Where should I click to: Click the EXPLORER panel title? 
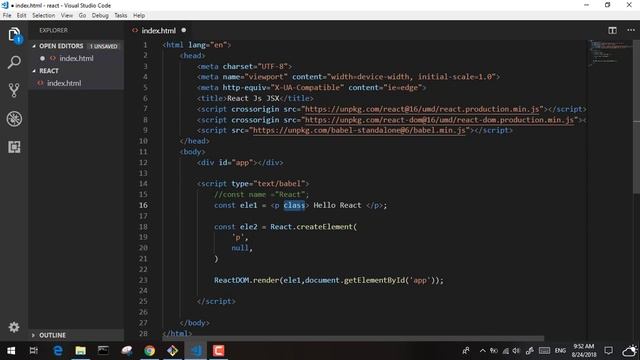[53, 31]
